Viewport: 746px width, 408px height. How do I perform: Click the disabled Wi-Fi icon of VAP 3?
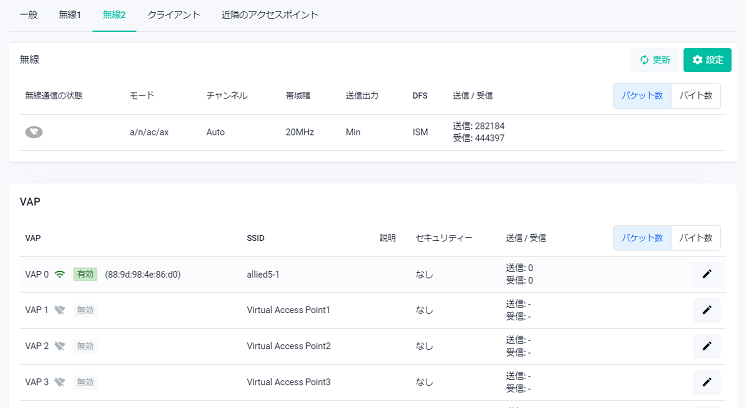tap(59, 382)
